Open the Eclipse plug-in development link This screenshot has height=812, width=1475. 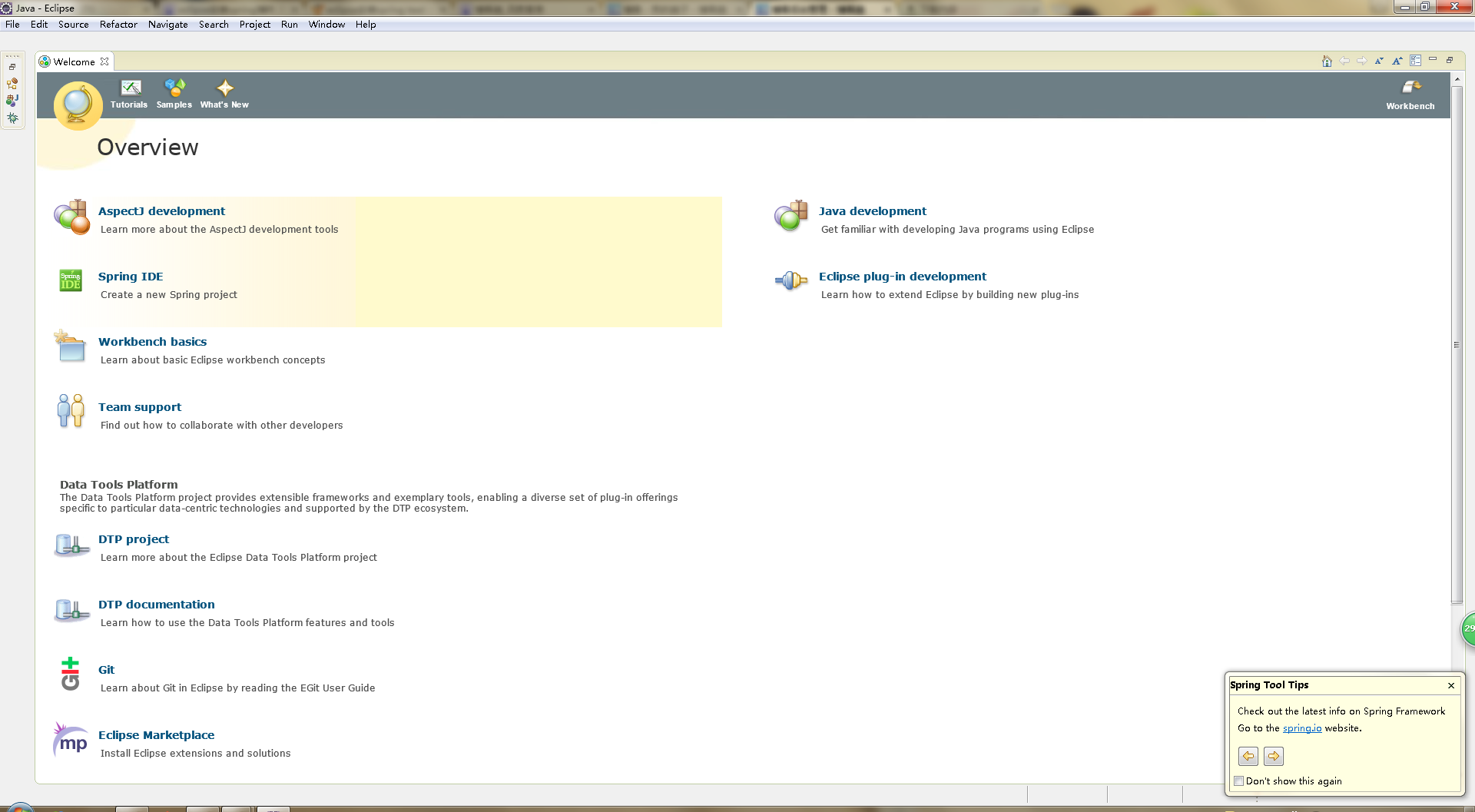click(x=903, y=277)
